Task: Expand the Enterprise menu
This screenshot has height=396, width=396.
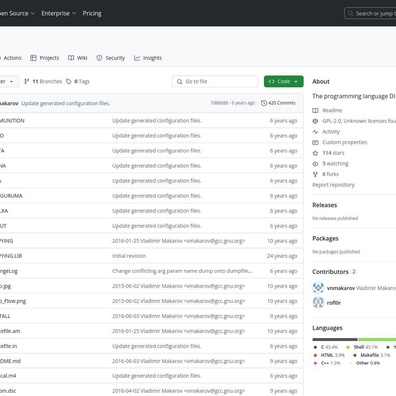Action: [59, 13]
